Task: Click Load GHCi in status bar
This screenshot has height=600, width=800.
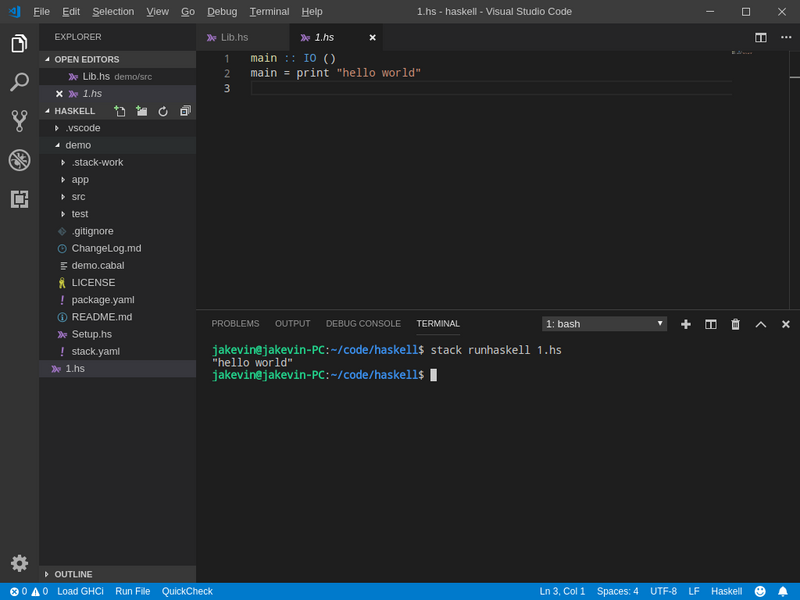Action: tap(80, 591)
